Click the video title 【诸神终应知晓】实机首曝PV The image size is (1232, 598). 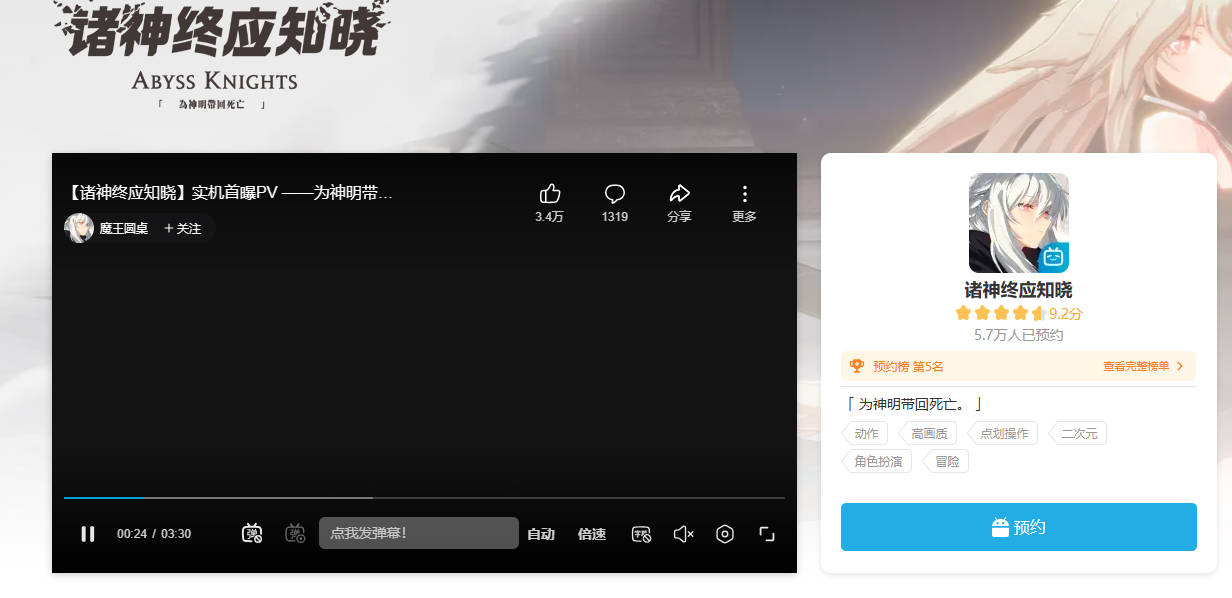pos(229,193)
